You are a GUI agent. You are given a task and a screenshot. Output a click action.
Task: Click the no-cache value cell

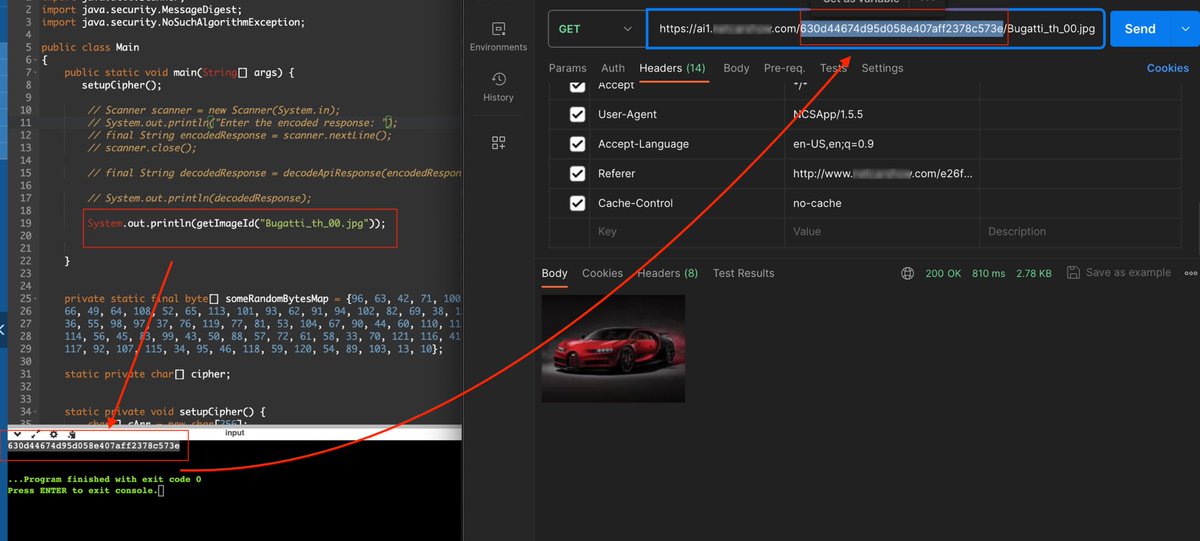pyautogui.click(x=882, y=203)
